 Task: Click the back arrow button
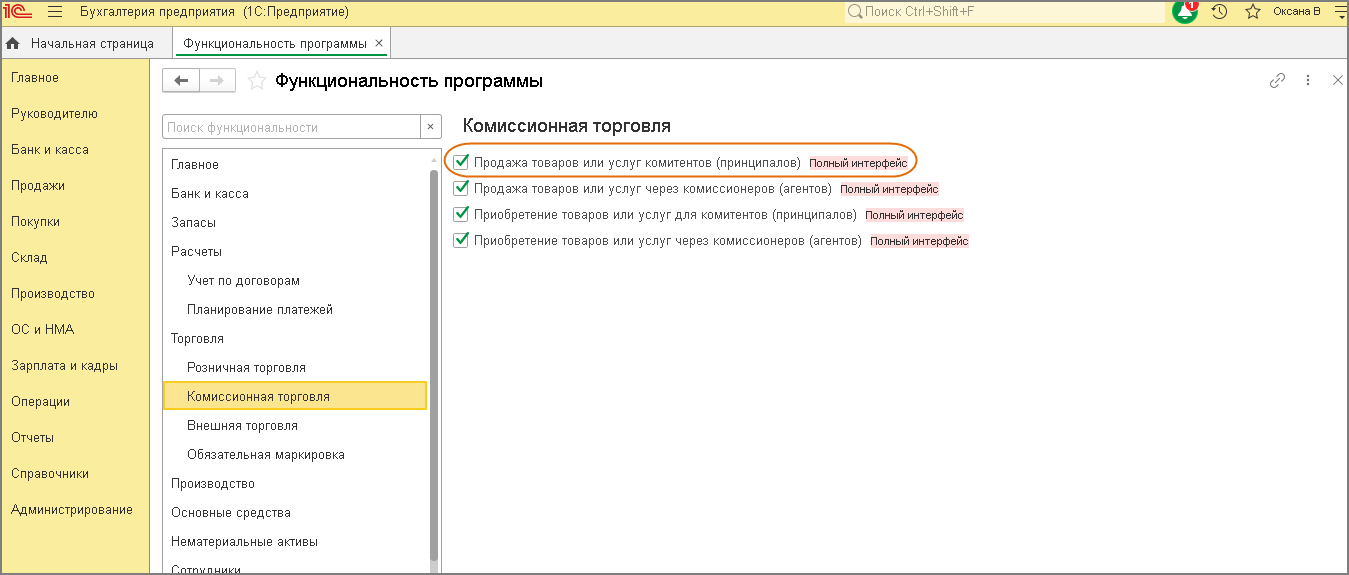[x=181, y=81]
